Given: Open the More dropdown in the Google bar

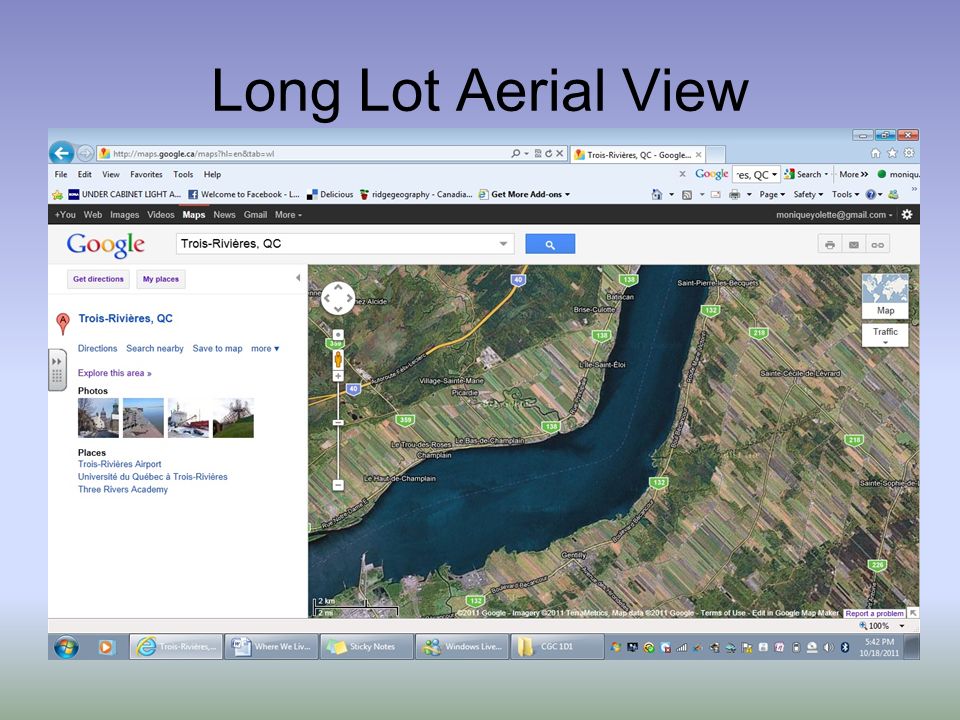Looking at the screenshot, I should click(288, 215).
